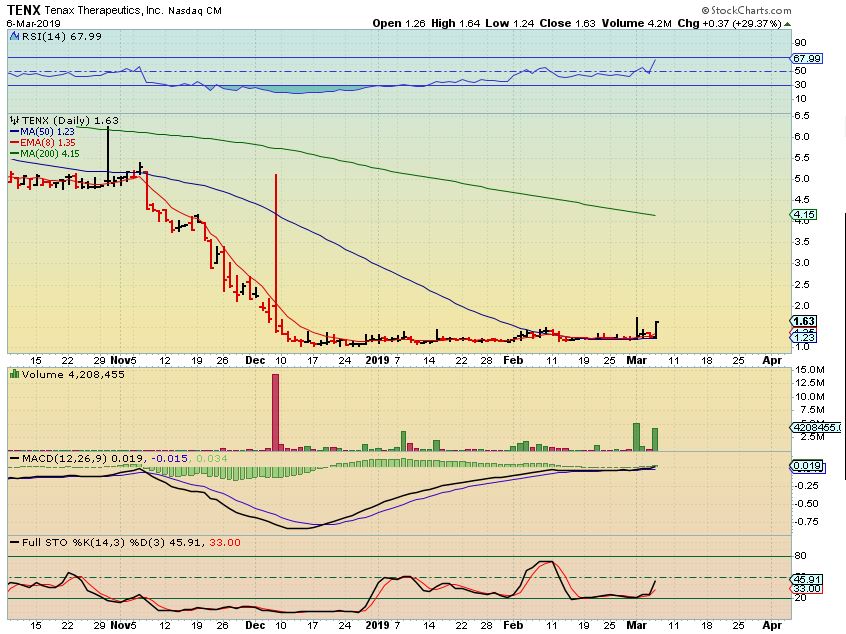Screen dimensions: 846x634
Task: Click the Chg +0.37 (+29.37%) value
Action: [x=729, y=24]
